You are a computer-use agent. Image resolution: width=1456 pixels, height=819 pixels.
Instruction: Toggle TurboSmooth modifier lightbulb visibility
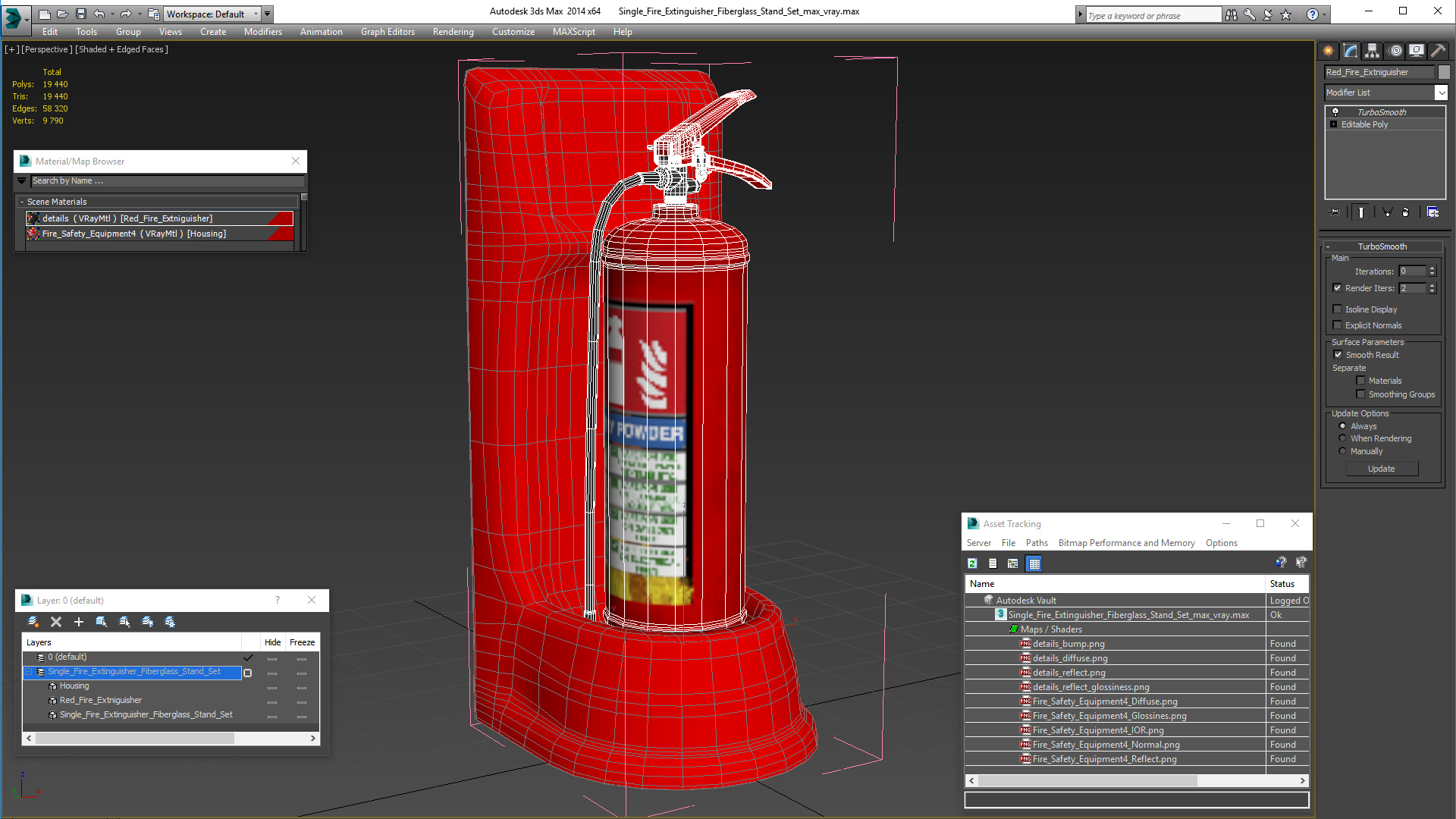[1335, 112]
